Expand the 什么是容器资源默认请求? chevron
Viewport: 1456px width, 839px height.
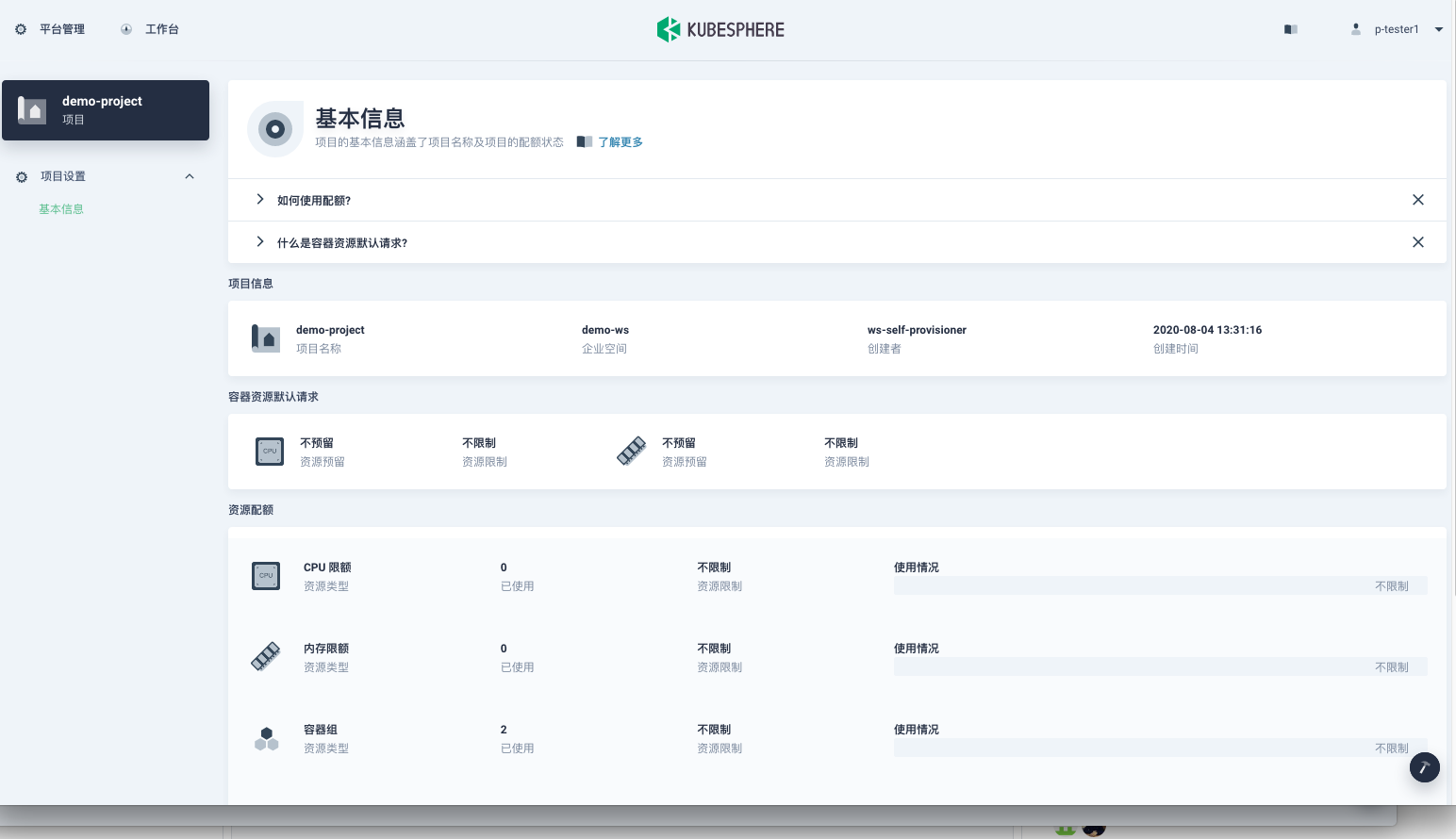(x=260, y=241)
